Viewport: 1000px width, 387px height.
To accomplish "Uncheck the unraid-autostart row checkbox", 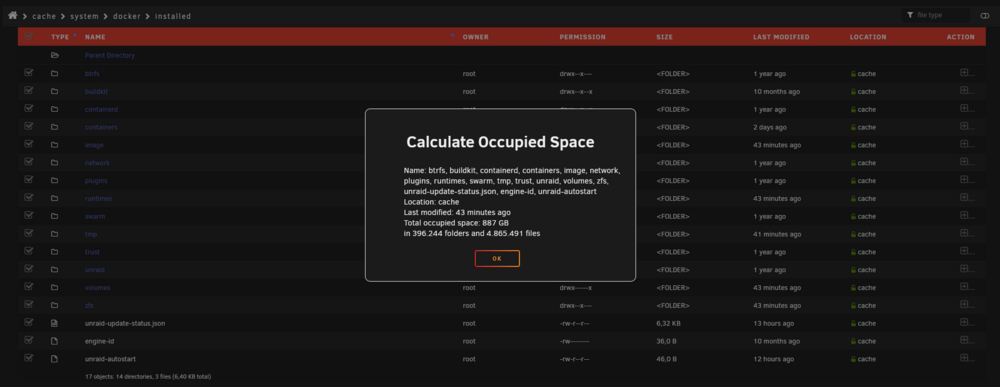I will click(29, 358).
